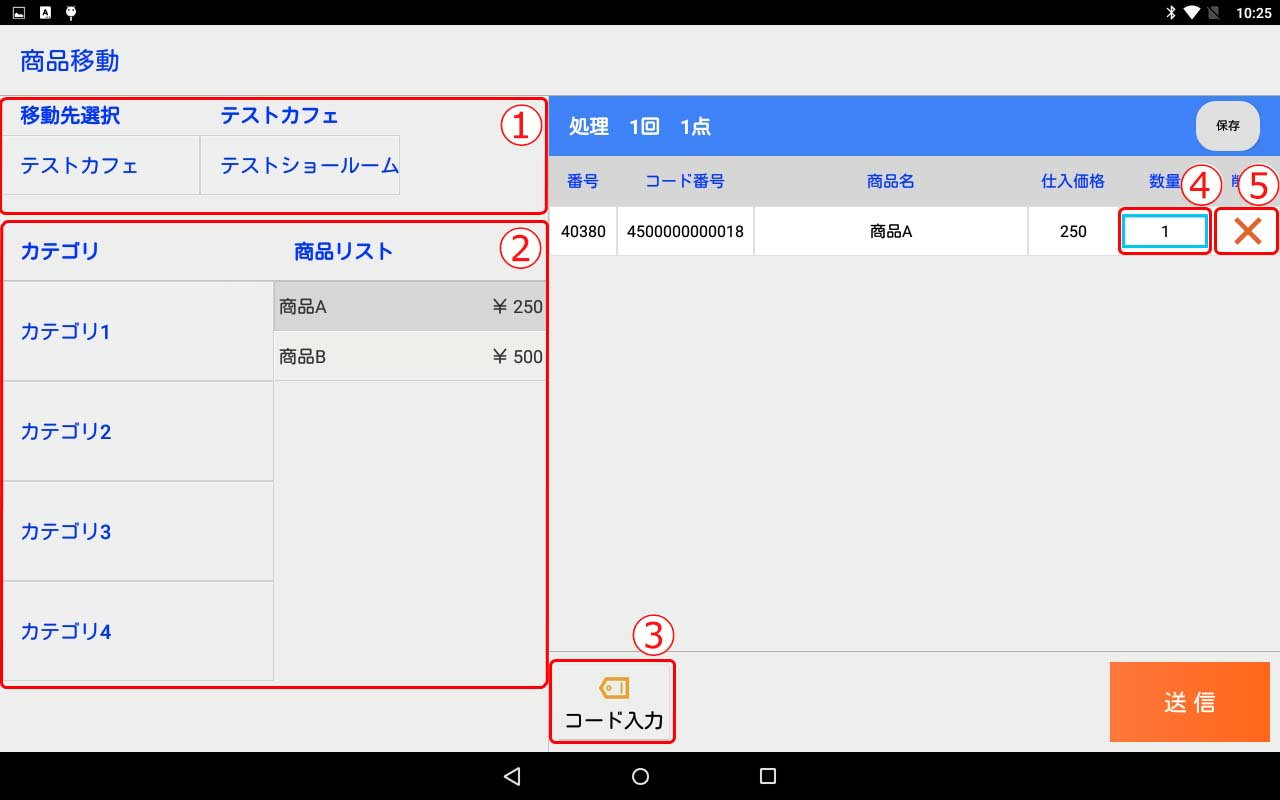1280x800 pixels.
Task: Tap the Wi-Fi status icon
Action: (1192, 13)
